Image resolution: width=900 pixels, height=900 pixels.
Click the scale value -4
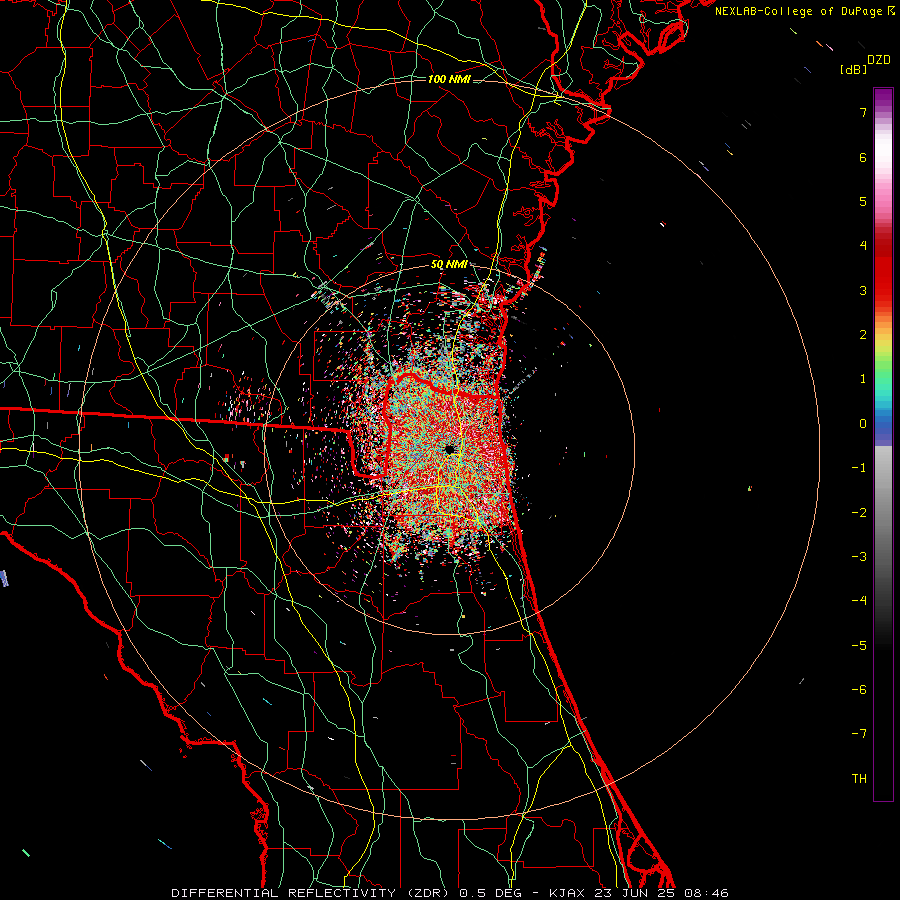pos(859,601)
